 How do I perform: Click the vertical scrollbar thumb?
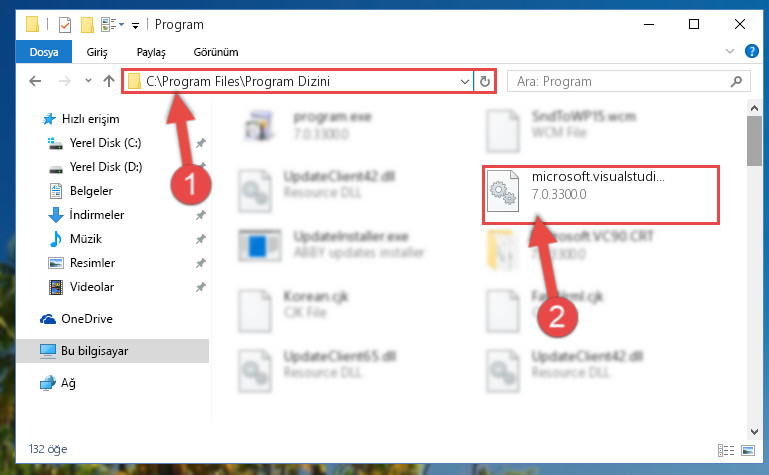[754, 141]
